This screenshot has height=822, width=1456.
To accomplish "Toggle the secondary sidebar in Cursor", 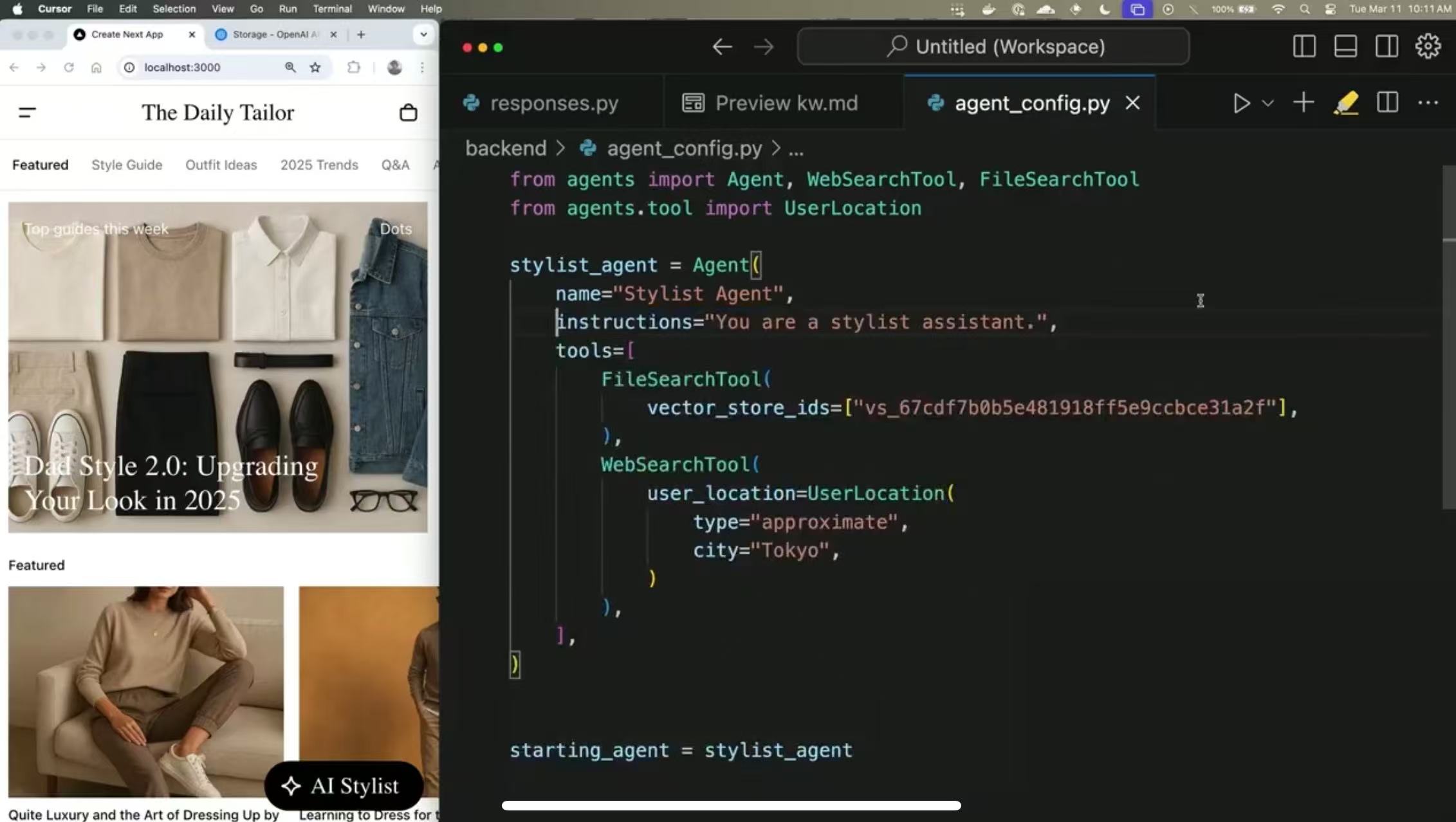I will 1387,46.
